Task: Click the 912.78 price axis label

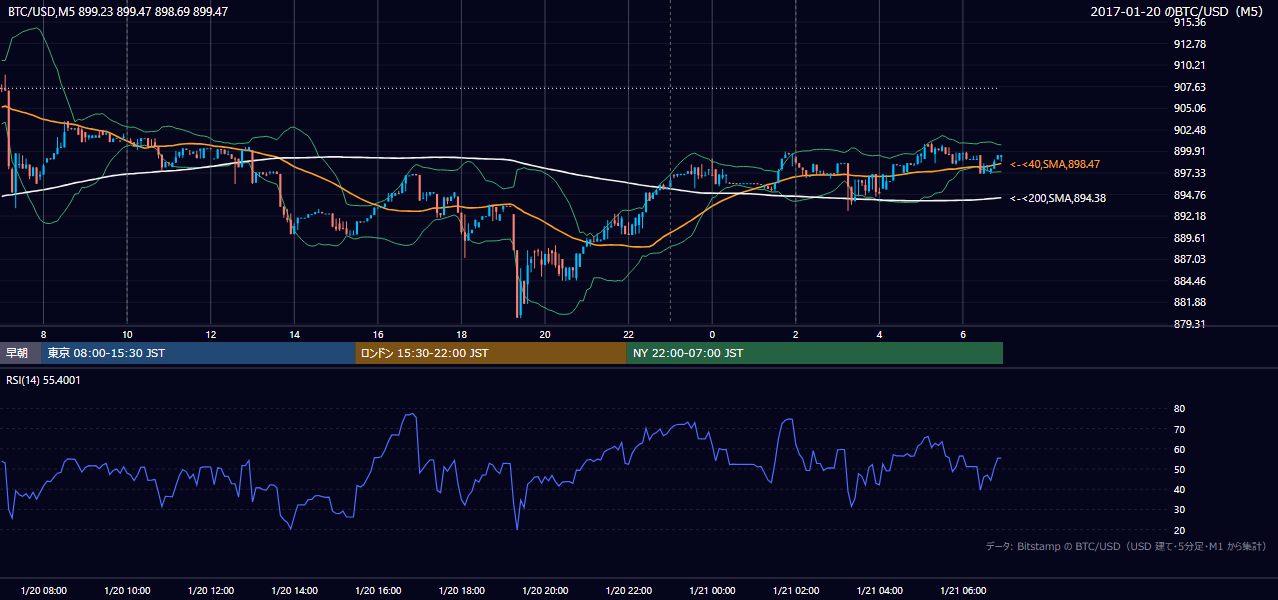Action: point(1189,44)
